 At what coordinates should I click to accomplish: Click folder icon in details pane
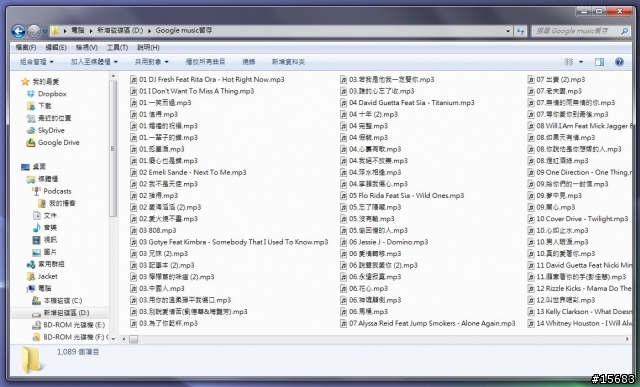(x=32, y=359)
